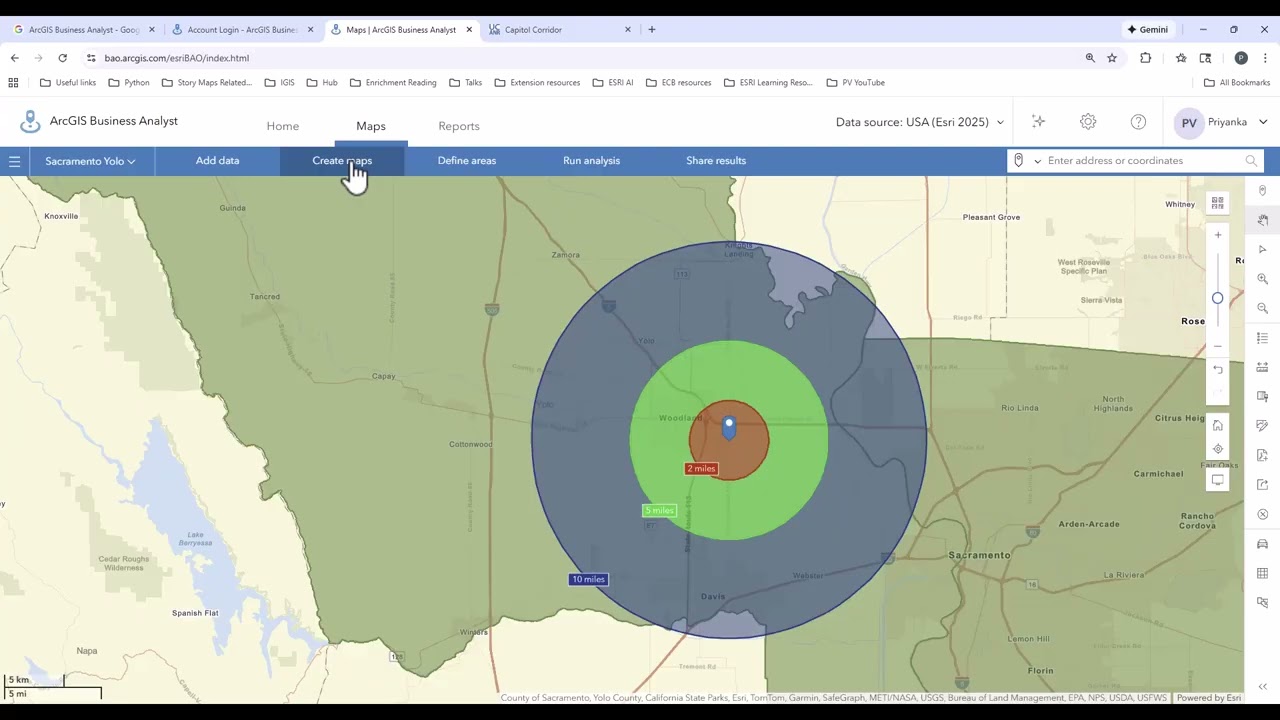This screenshot has width=1280, height=720.
Task: Click the clear circle-x tool
Action: [x=1262, y=514]
